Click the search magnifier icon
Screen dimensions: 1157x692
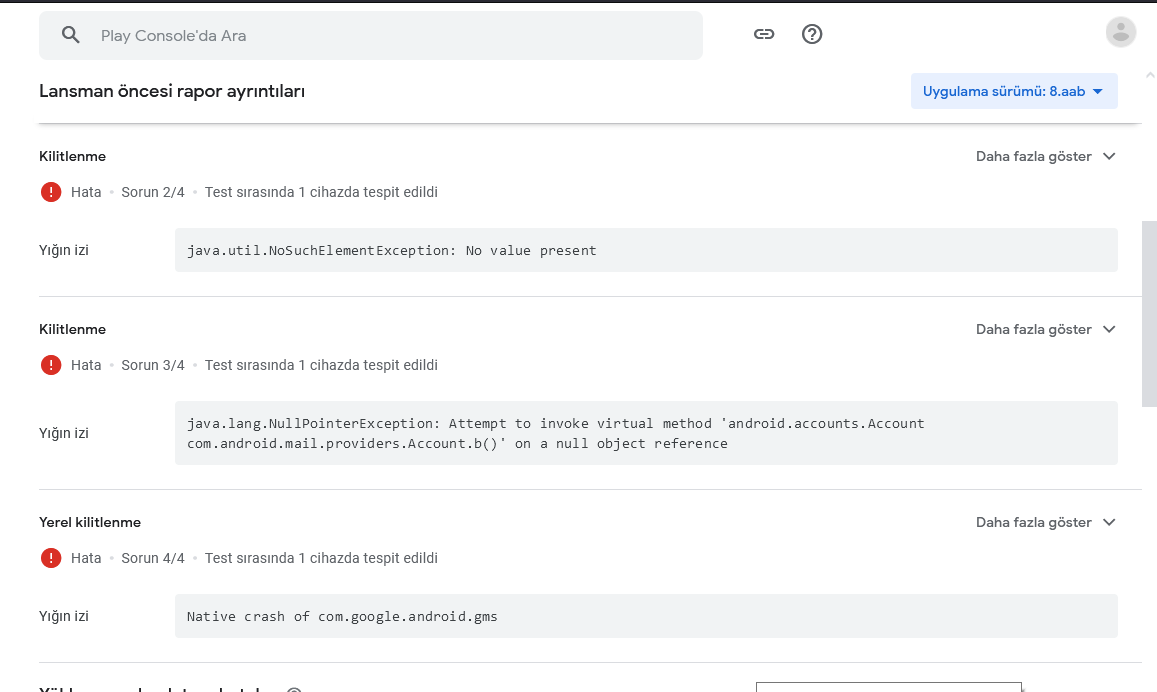(x=70, y=35)
